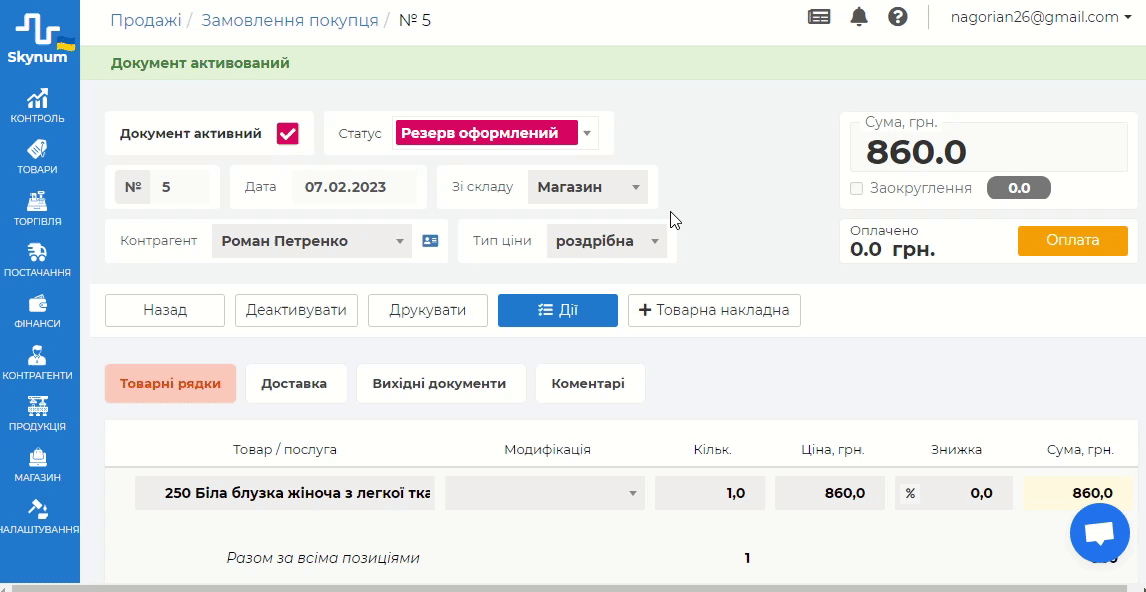Image resolution: width=1146 pixels, height=592 pixels.
Task: Switch to the Доставка tab
Action: click(294, 383)
